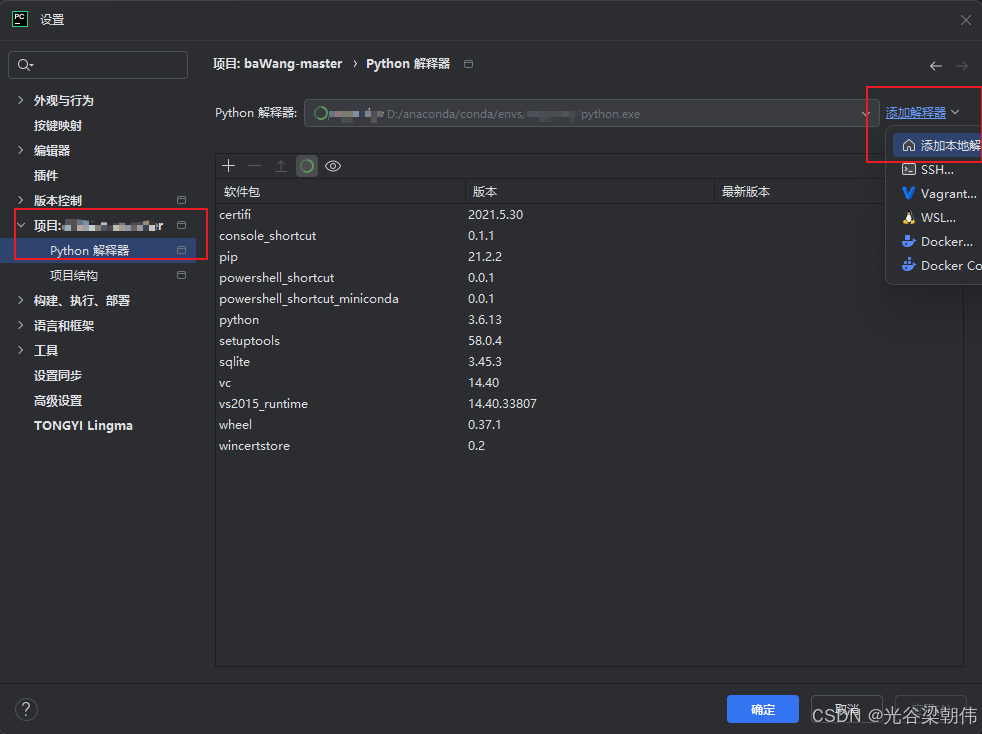Click the house icon of 添加本地解释器

(x=909, y=146)
